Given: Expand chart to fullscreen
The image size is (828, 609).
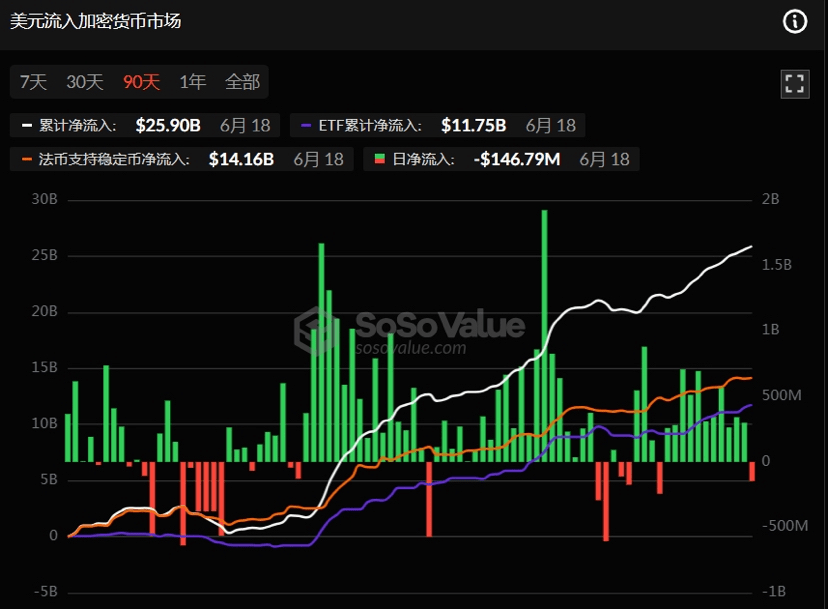Looking at the screenshot, I should click(x=795, y=84).
